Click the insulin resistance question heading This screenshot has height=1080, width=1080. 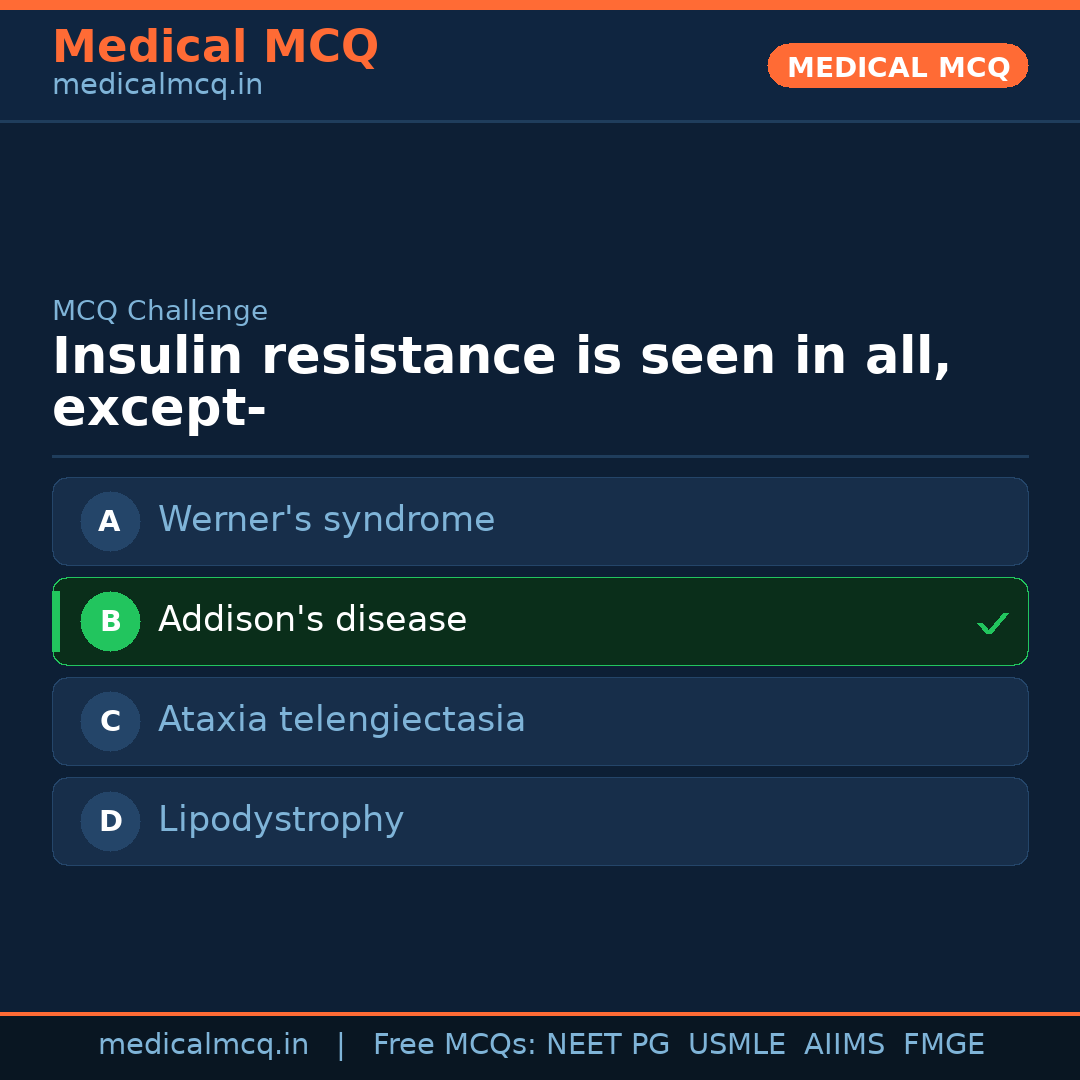500,382
